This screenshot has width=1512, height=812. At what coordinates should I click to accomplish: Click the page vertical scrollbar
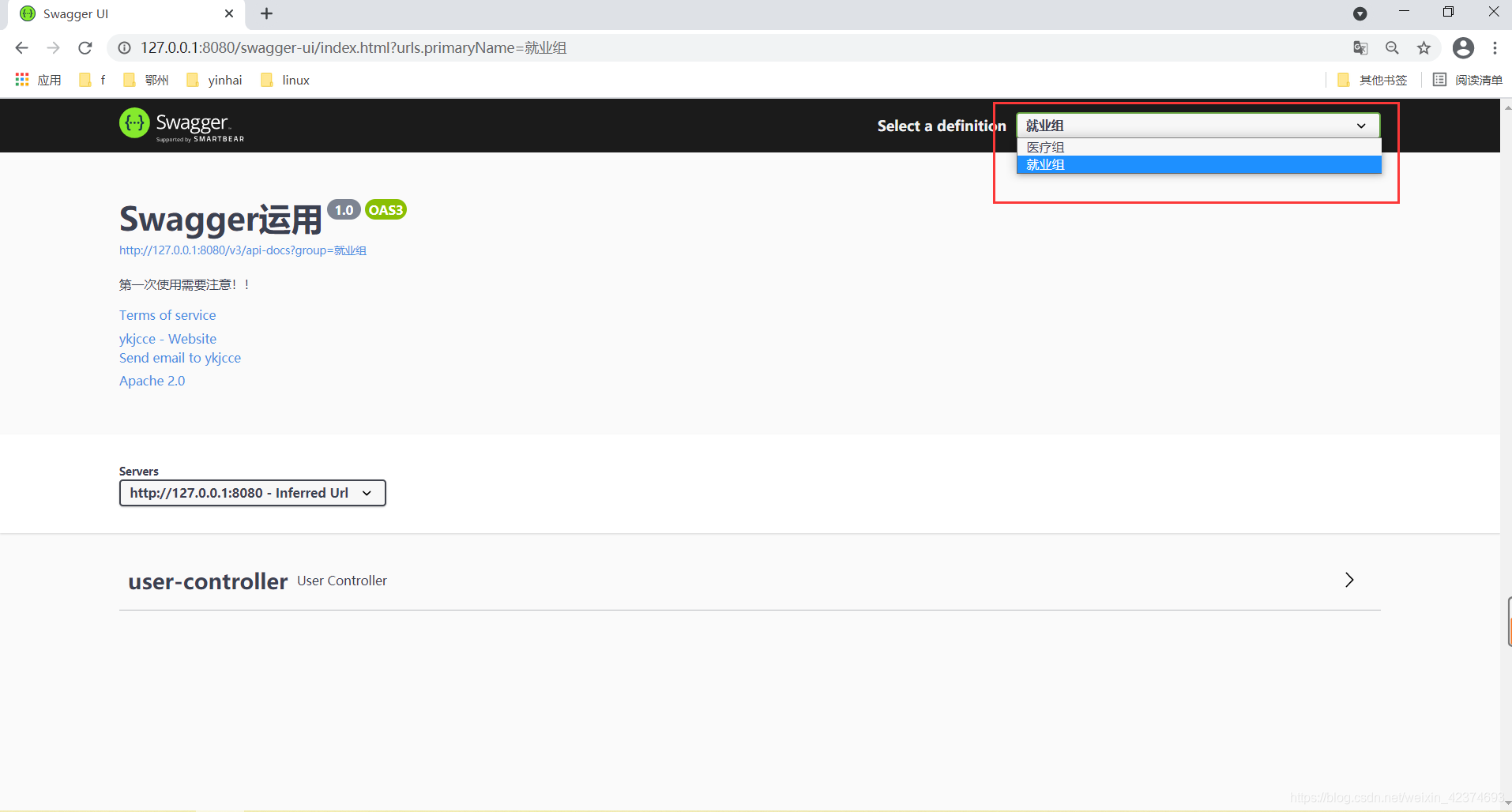[x=1506, y=454]
